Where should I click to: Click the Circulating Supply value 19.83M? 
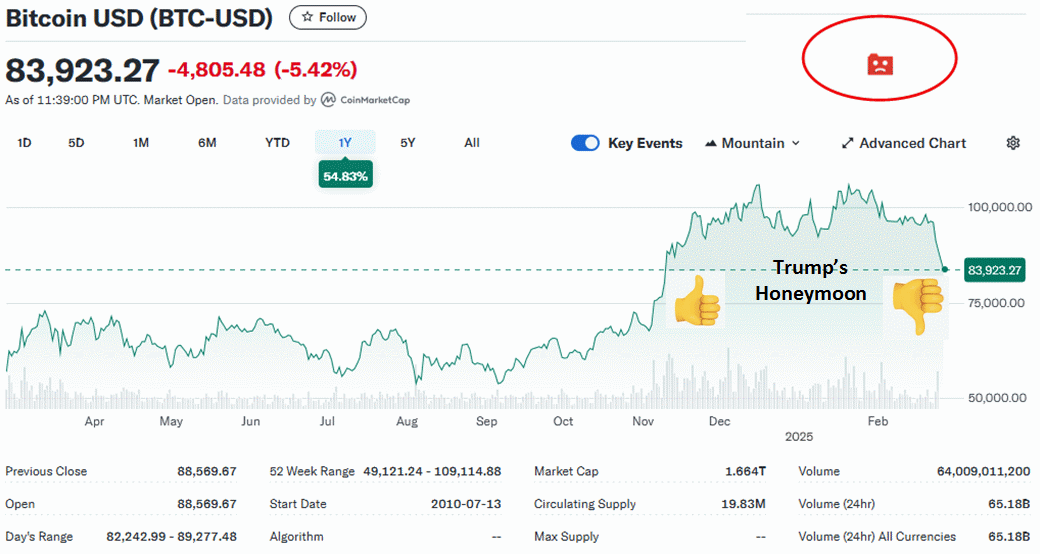pos(743,504)
